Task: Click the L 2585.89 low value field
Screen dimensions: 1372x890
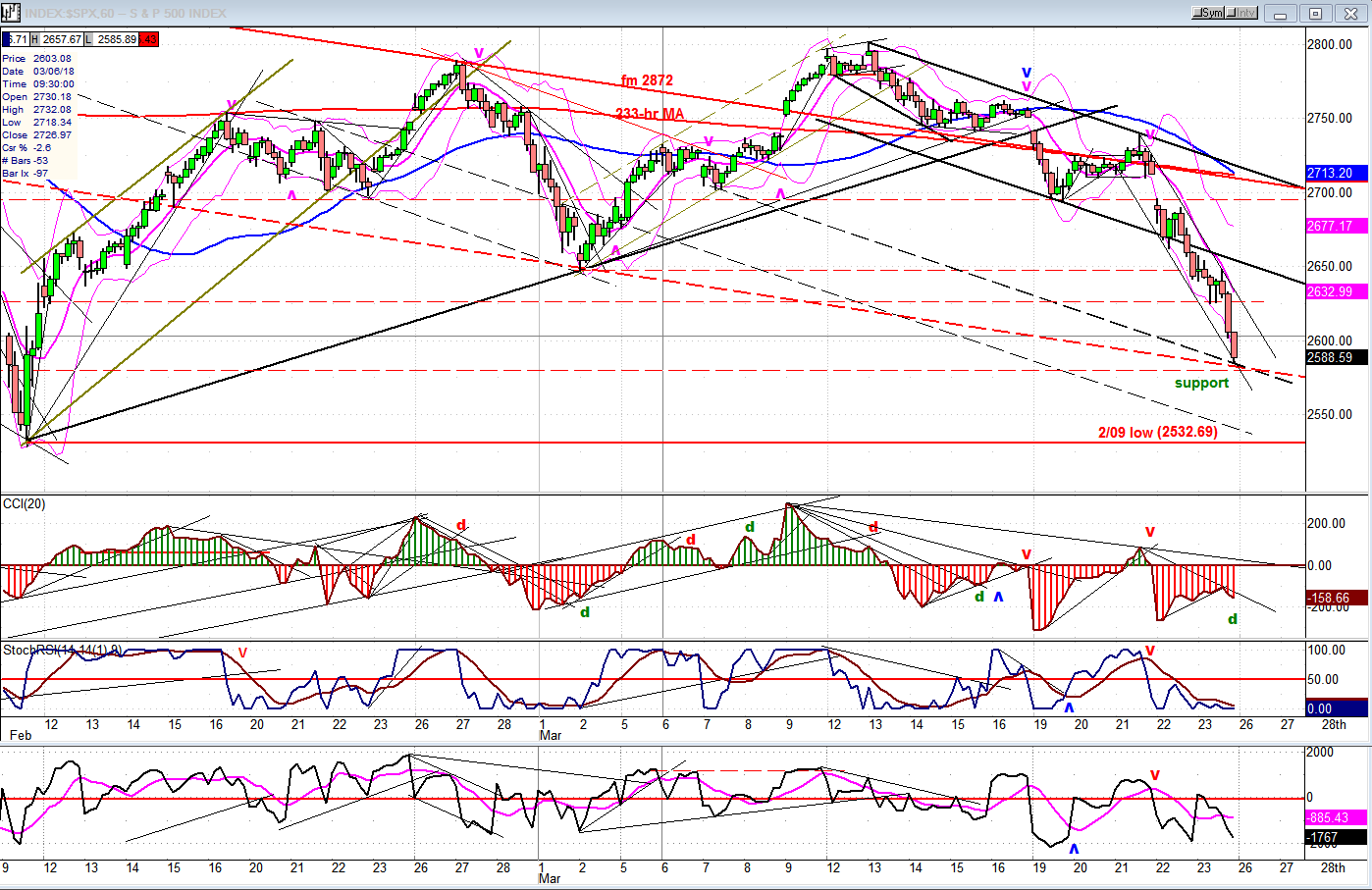Action: click(x=111, y=39)
